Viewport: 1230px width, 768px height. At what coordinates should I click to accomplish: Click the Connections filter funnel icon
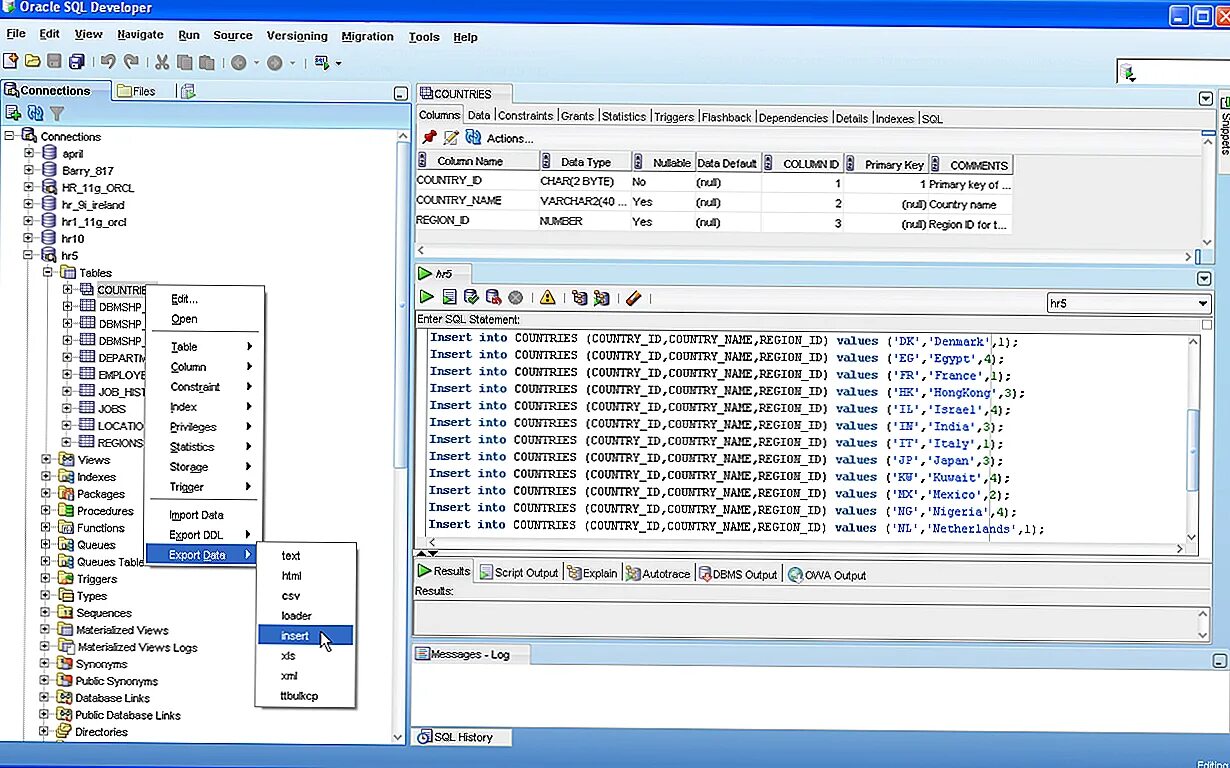57,113
